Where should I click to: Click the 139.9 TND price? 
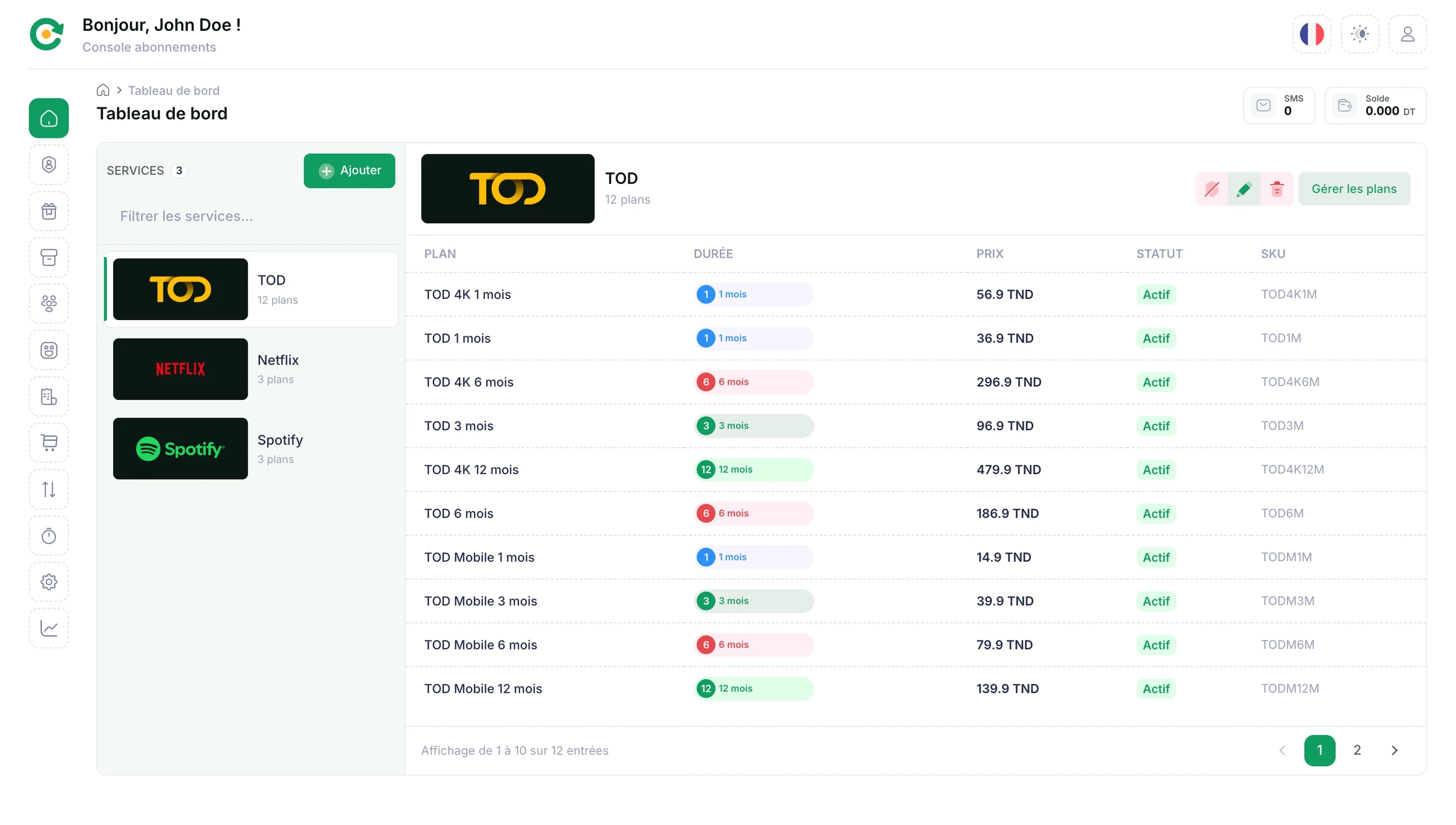pos(1007,689)
